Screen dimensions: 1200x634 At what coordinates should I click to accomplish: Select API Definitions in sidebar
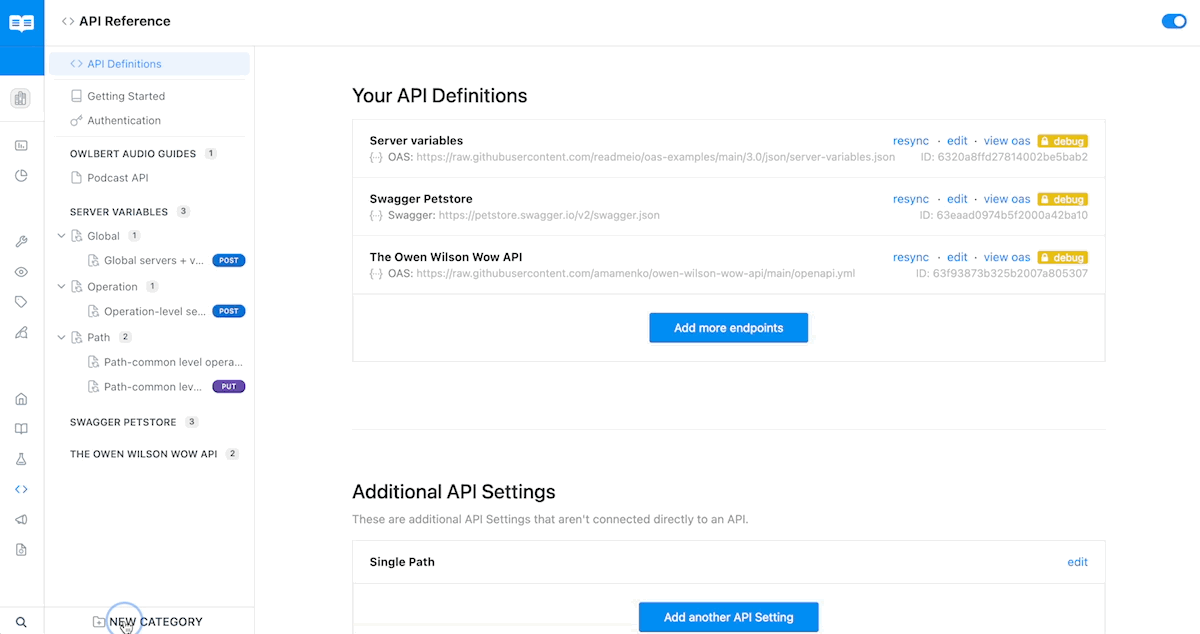click(x=149, y=64)
